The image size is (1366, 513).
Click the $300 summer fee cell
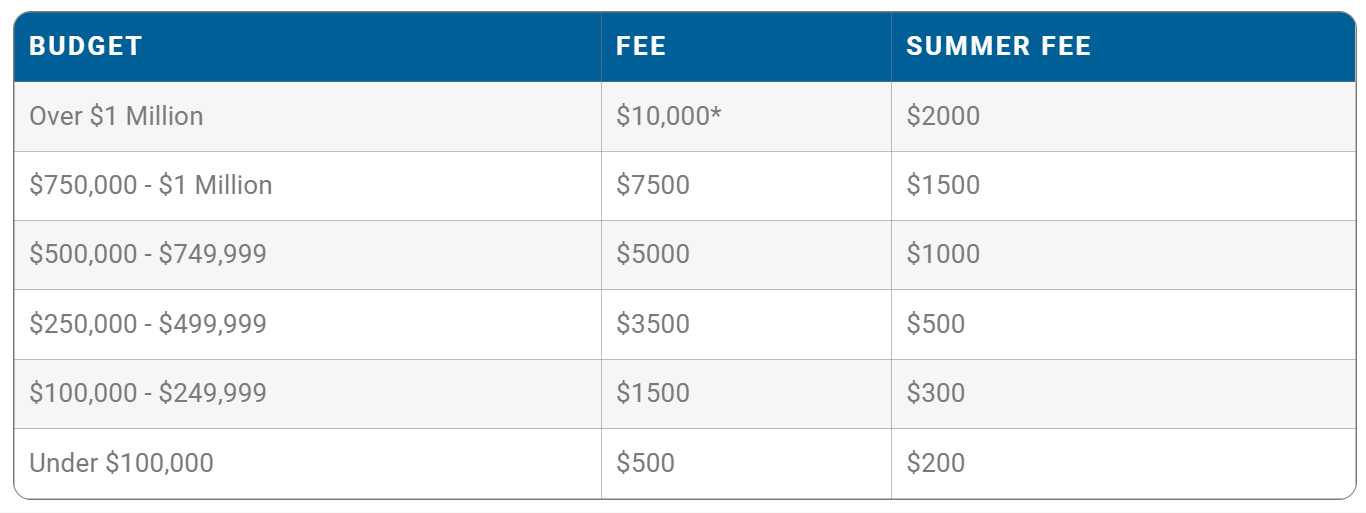point(935,393)
